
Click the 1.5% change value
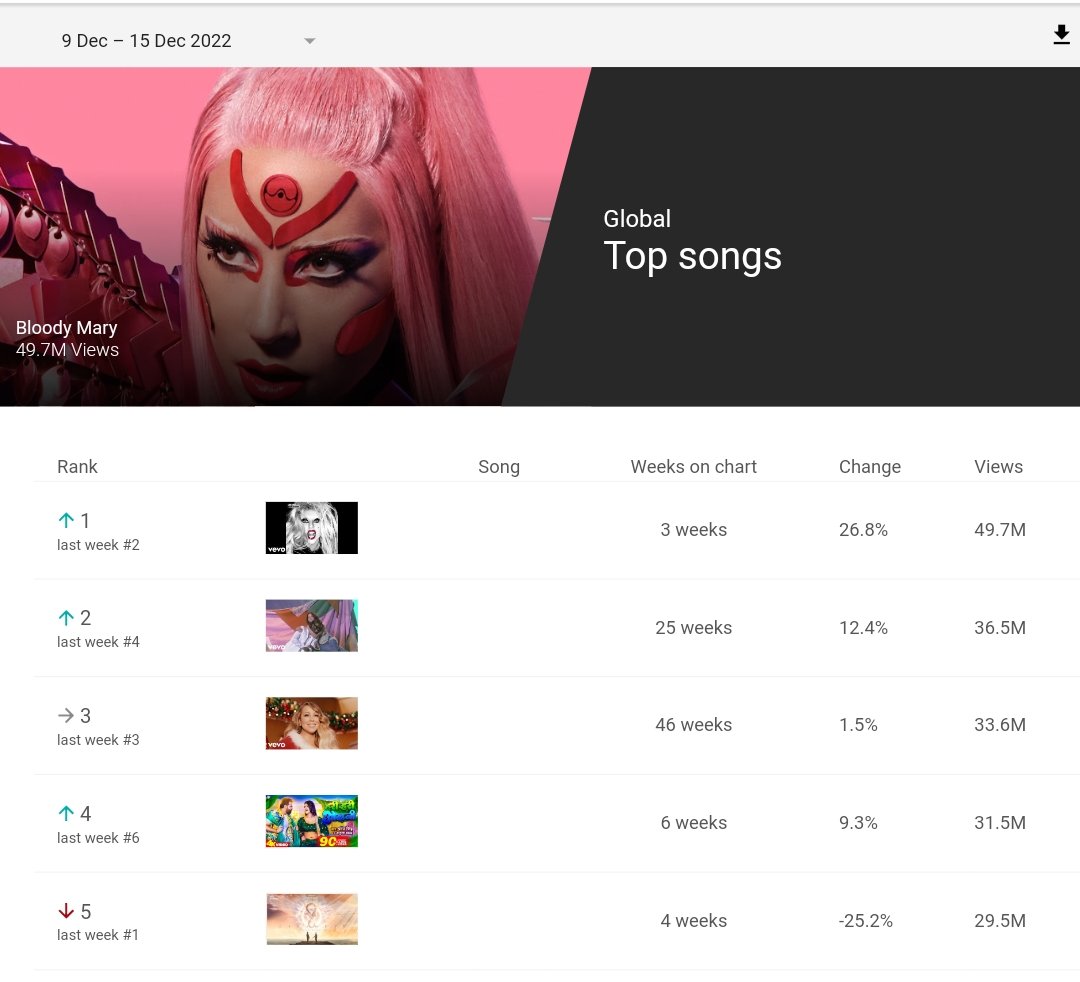coord(858,724)
